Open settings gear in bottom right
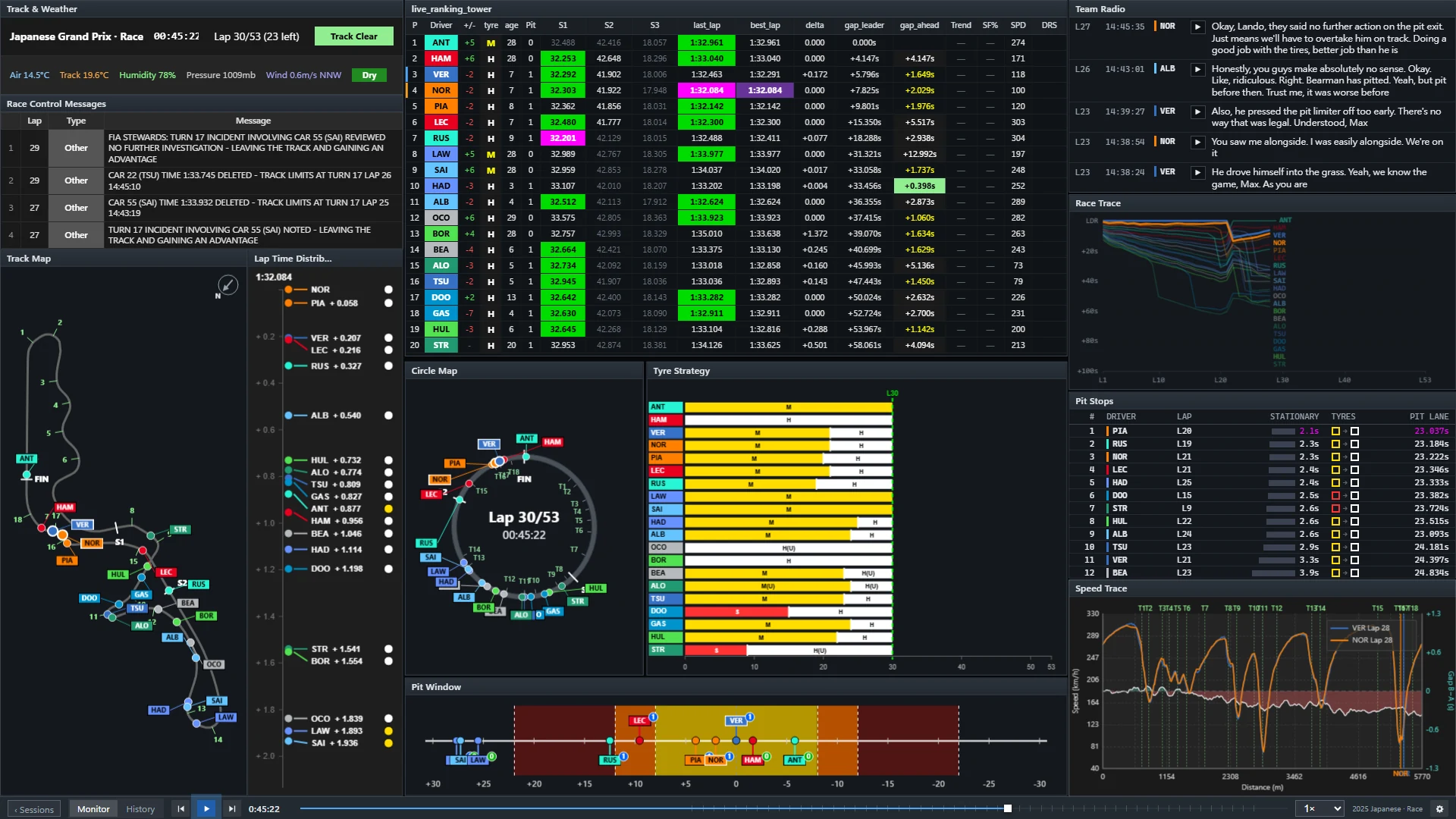The height and width of the screenshot is (819, 1456). pos(1439,809)
